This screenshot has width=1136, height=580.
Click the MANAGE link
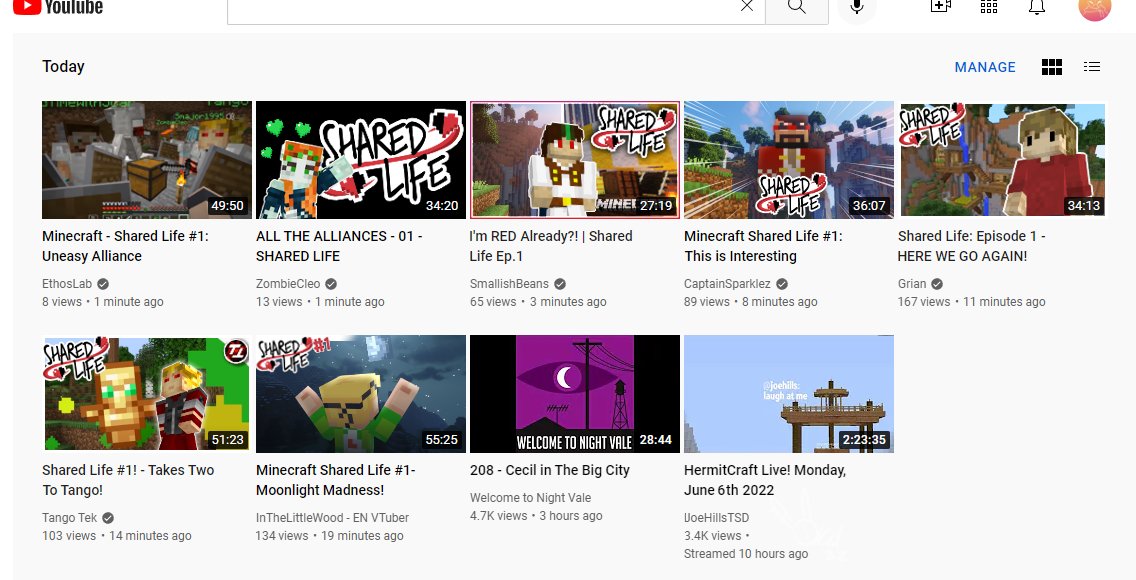point(985,67)
